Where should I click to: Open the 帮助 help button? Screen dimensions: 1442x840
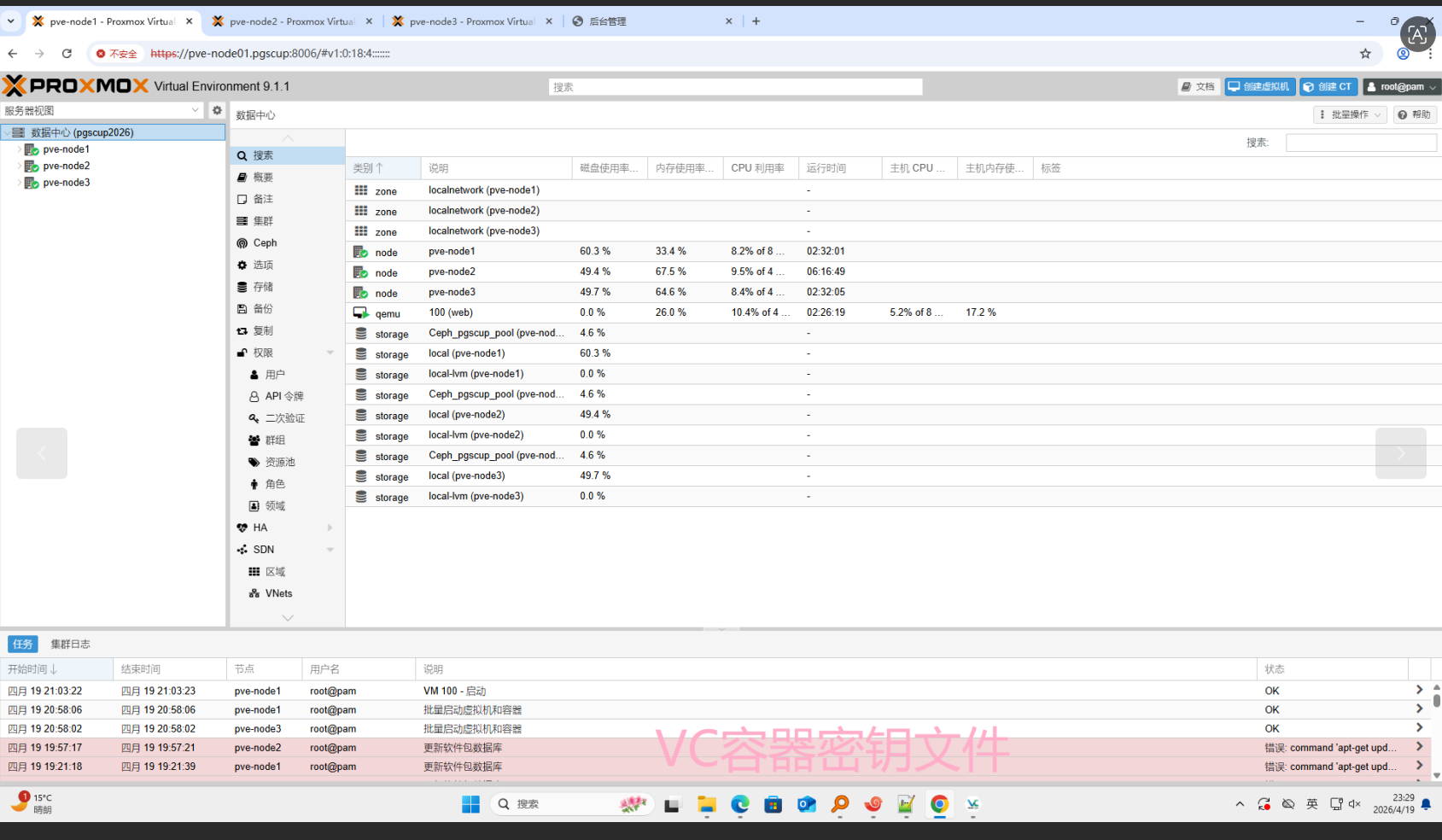click(x=1415, y=114)
